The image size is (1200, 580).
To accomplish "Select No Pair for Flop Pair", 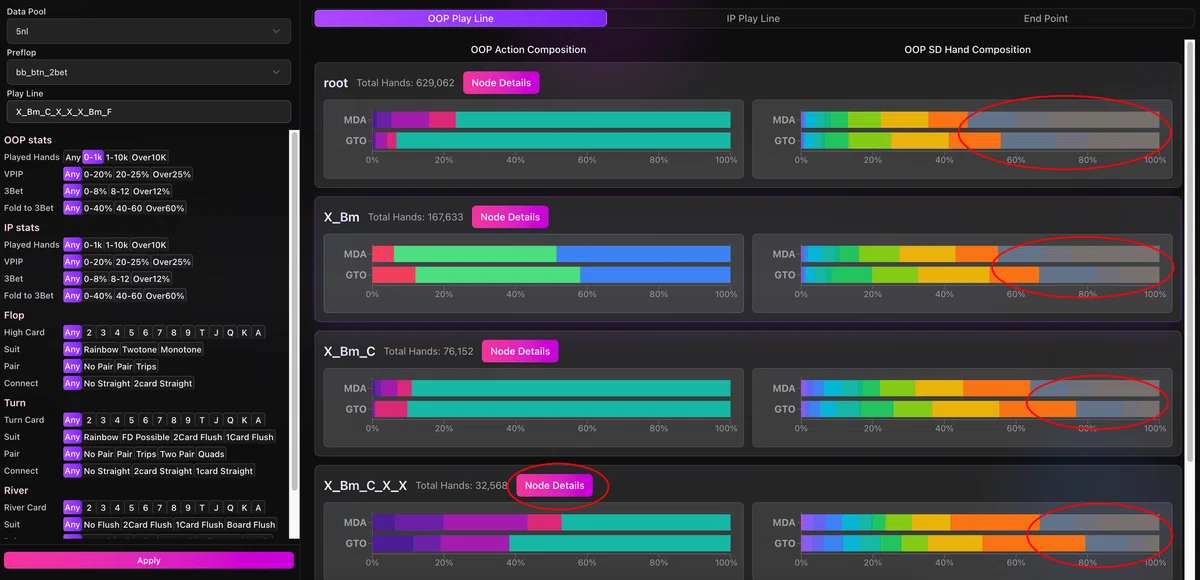I will click(x=99, y=367).
